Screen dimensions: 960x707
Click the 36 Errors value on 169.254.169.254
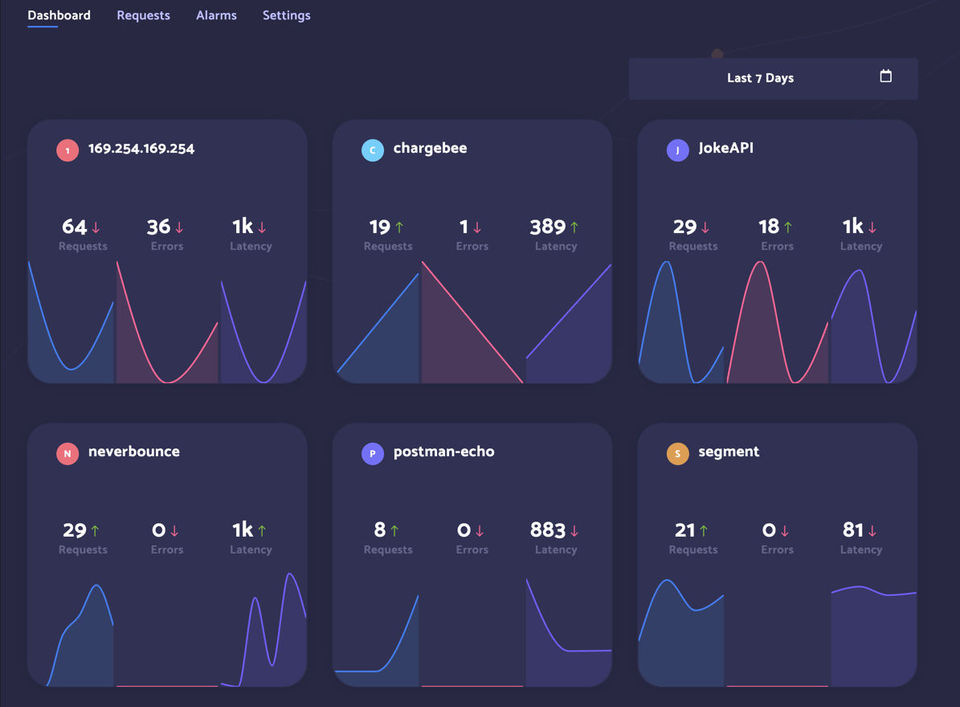click(159, 226)
